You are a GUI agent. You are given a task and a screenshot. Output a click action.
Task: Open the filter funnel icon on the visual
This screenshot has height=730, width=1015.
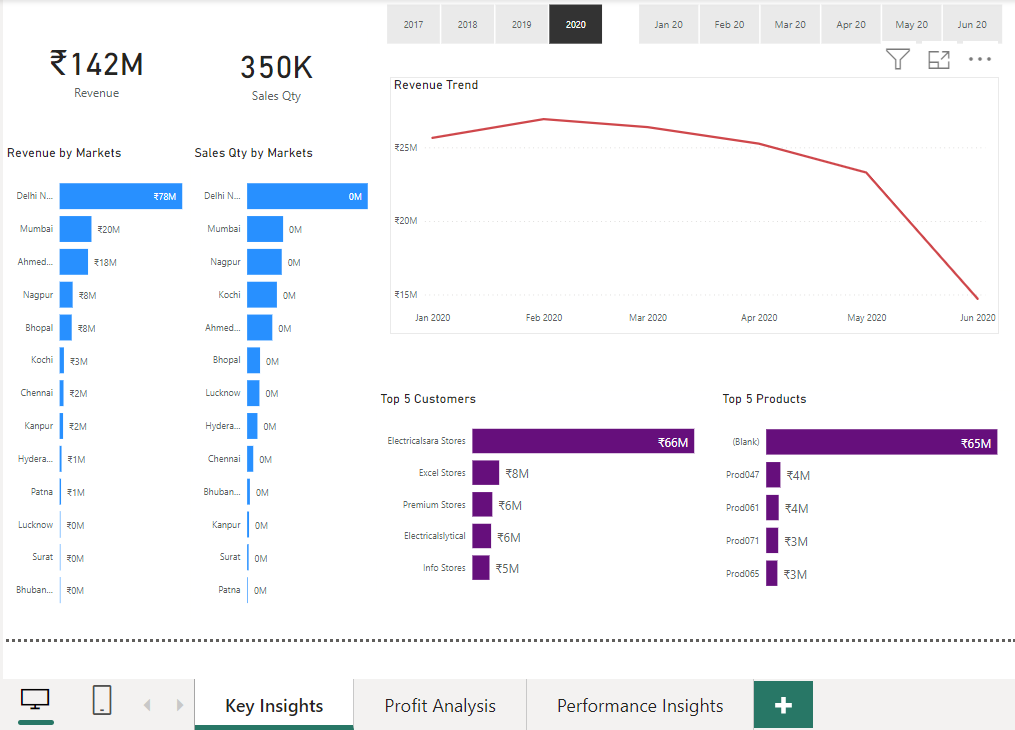(x=897, y=59)
